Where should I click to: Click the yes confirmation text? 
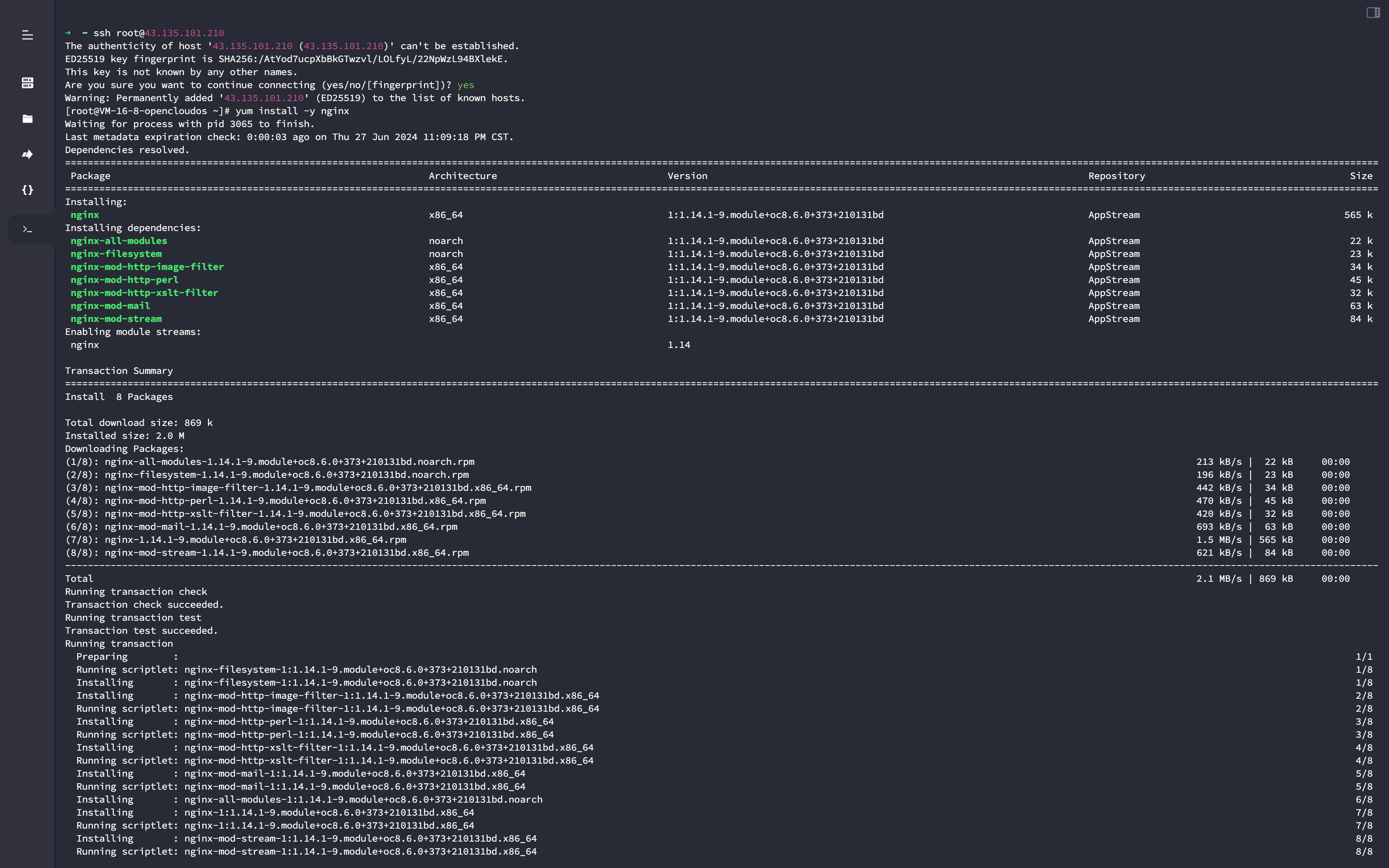click(465, 85)
